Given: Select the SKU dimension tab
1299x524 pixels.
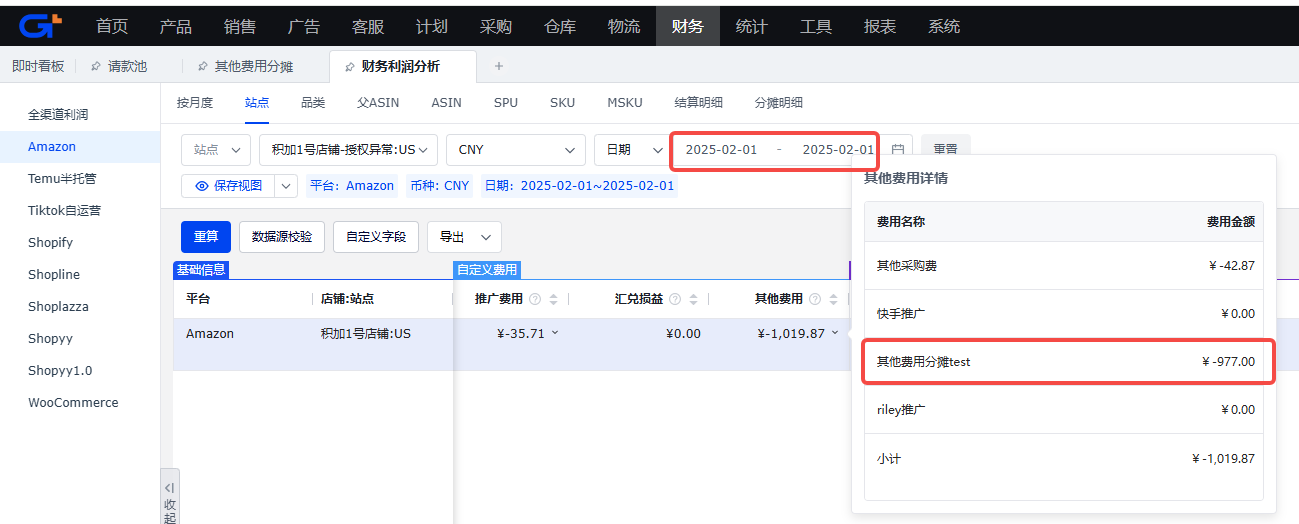Looking at the screenshot, I should pyautogui.click(x=562, y=102).
